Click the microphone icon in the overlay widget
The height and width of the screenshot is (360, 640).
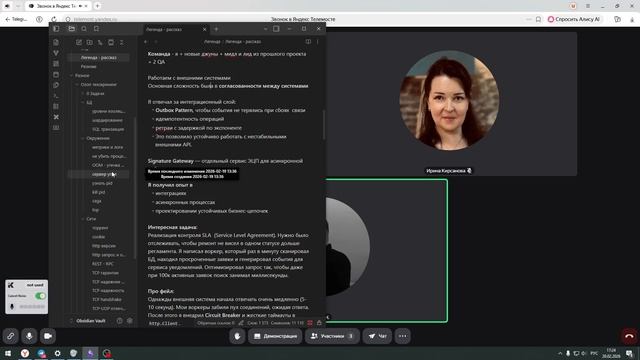click(x=12, y=307)
